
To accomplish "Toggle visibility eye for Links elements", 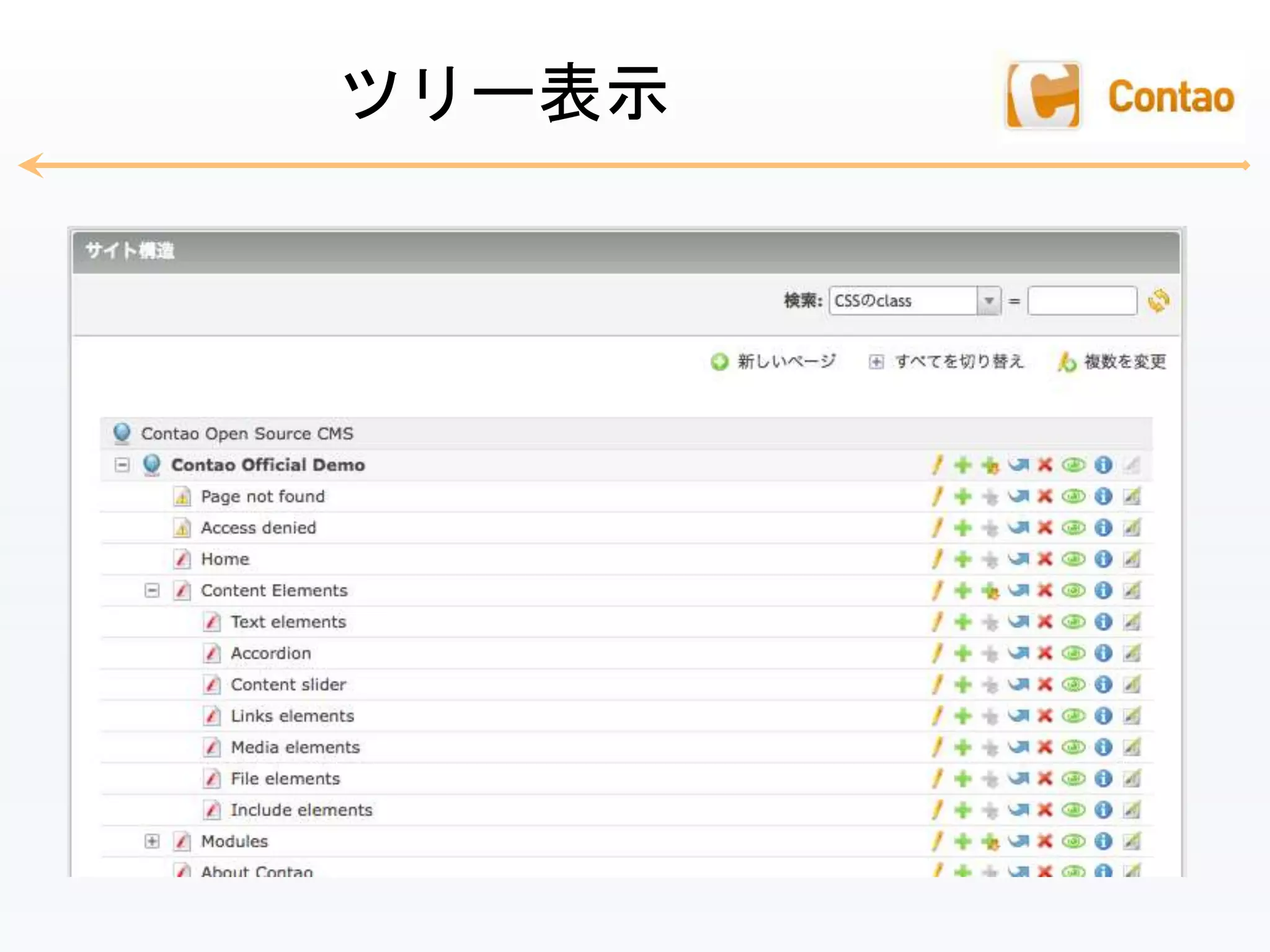I will pyautogui.click(x=1073, y=716).
